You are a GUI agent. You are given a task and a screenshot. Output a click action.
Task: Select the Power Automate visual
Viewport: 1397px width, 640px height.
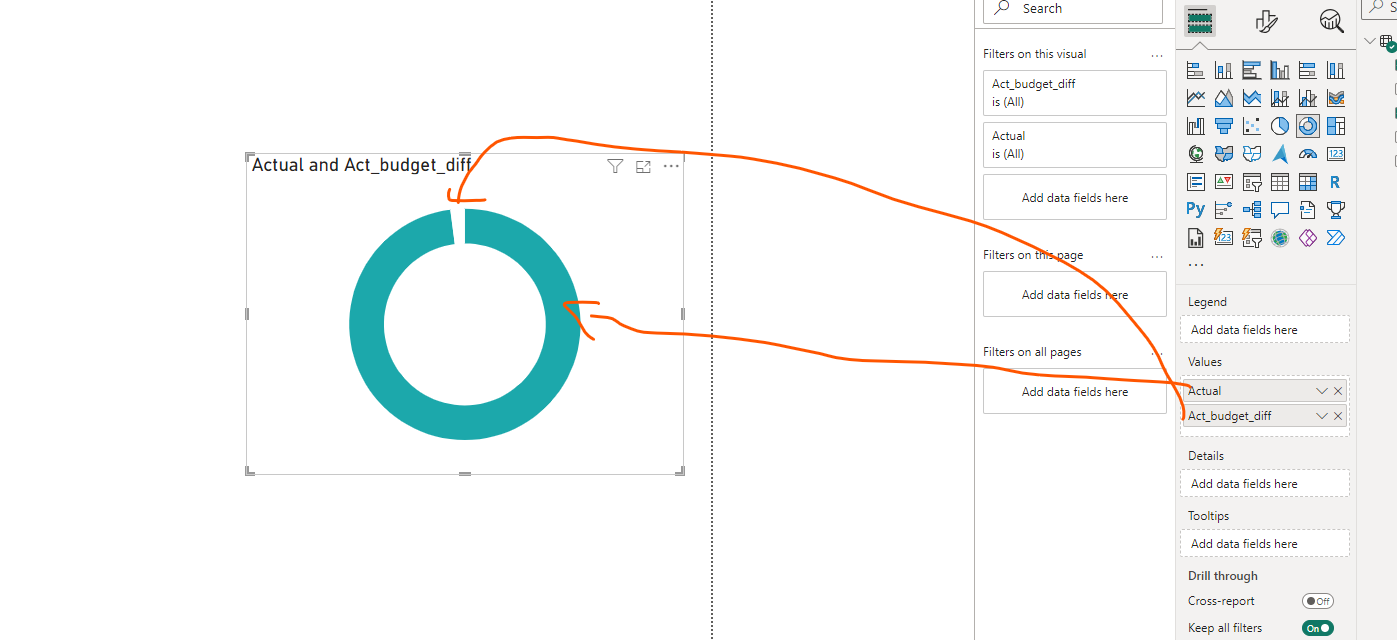pyautogui.click(x=1335, y=238)
